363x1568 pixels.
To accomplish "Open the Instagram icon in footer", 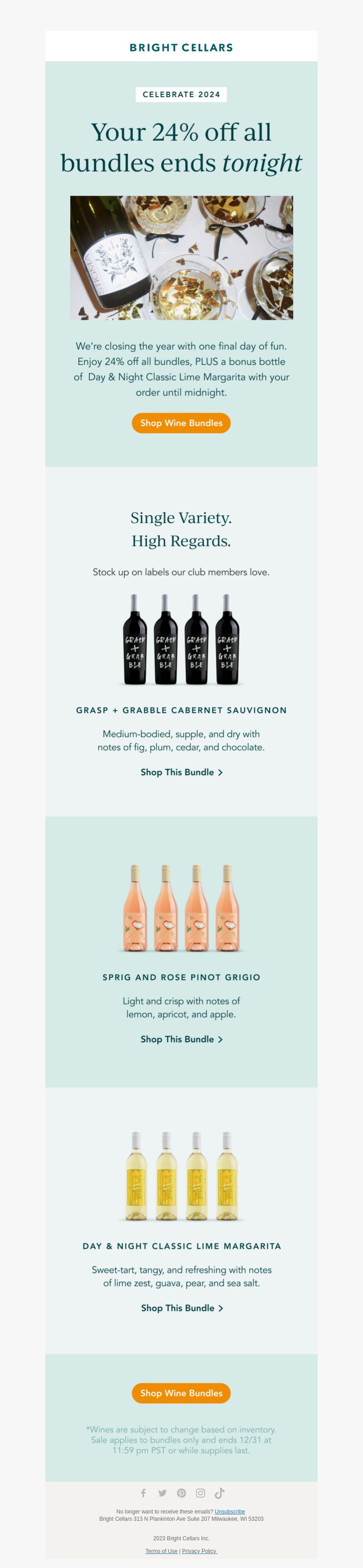I will [200, 1493].
